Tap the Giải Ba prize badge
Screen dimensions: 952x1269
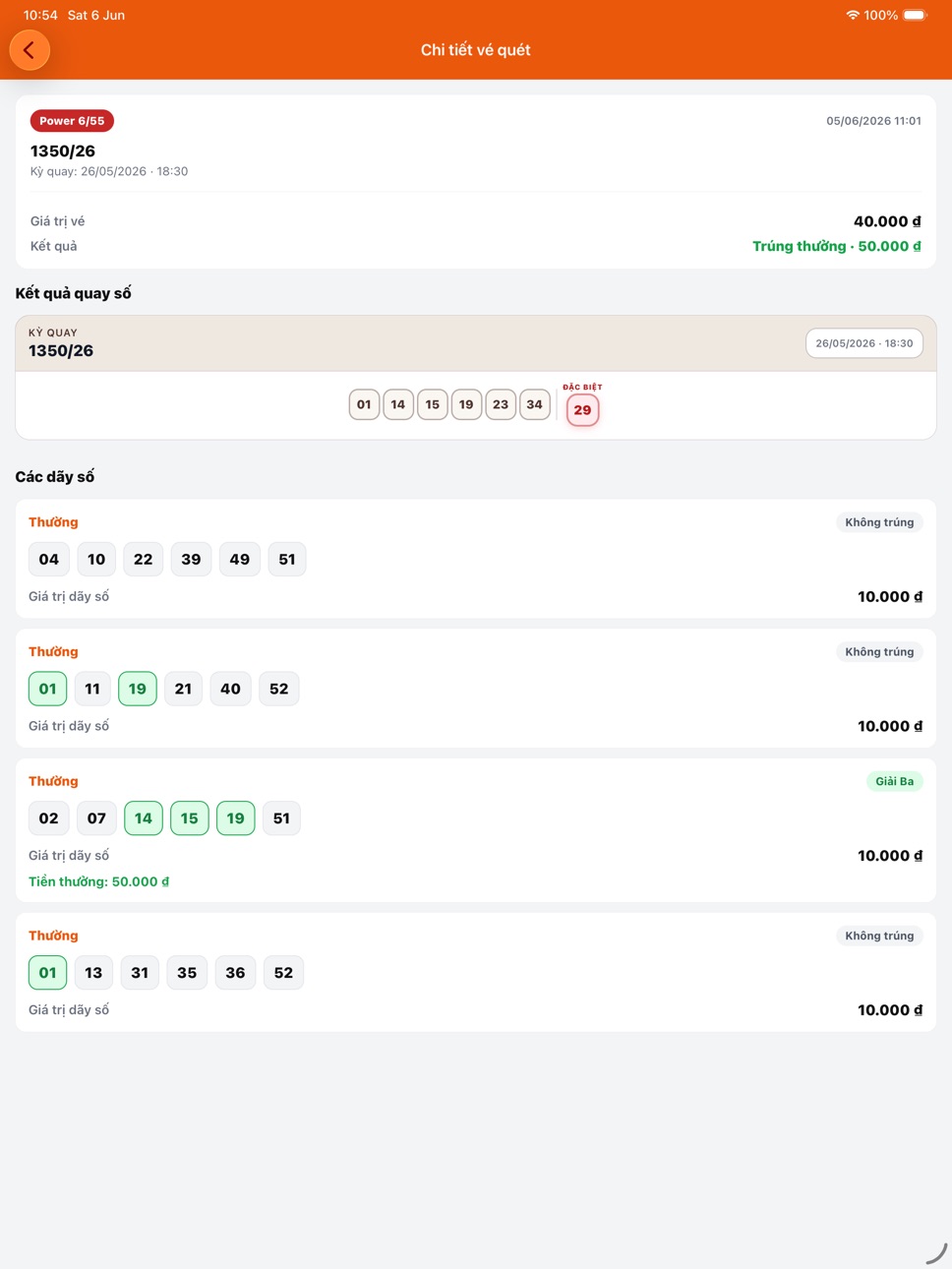coord(894,781)
